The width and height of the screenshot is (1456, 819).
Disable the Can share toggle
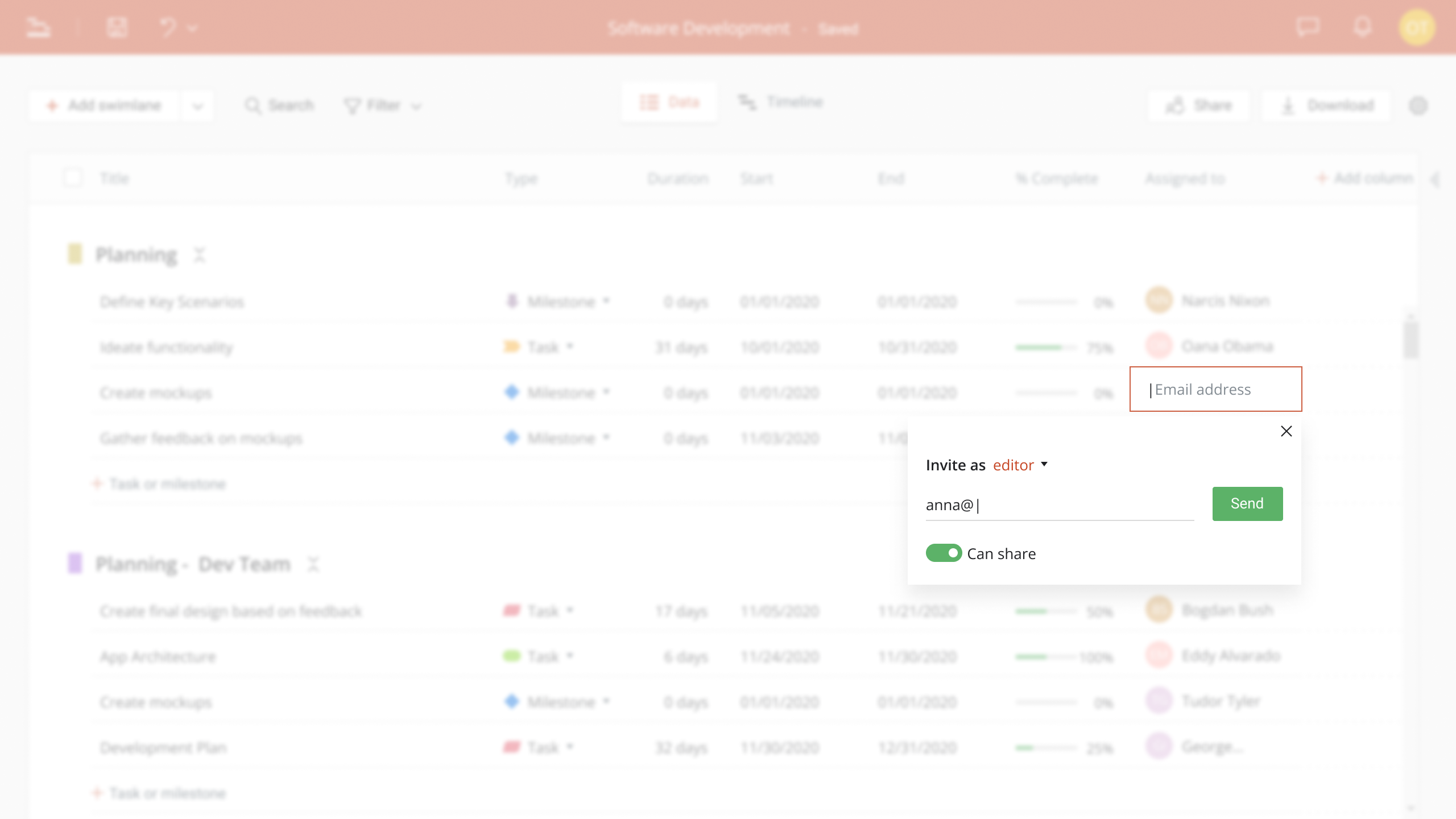pos(944,553)
